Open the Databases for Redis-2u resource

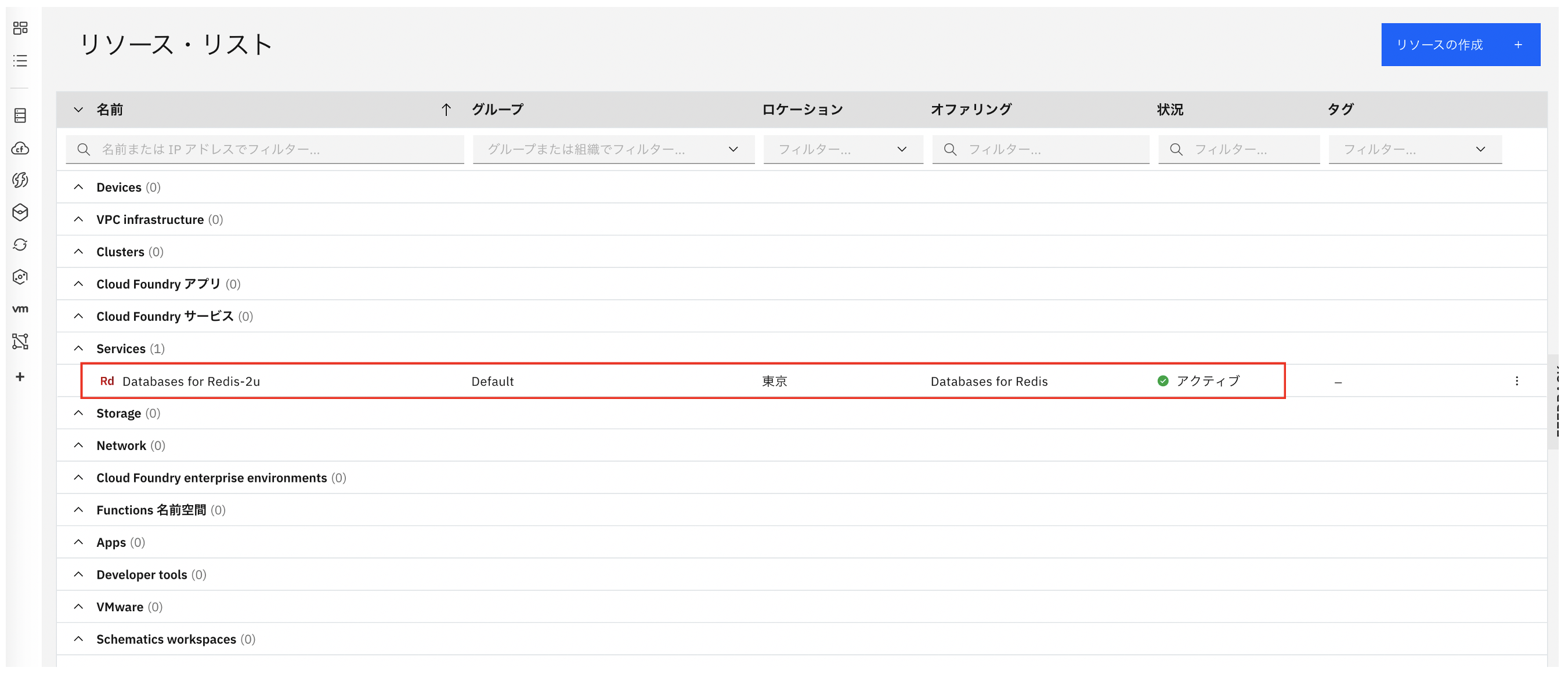coord(190,382)
